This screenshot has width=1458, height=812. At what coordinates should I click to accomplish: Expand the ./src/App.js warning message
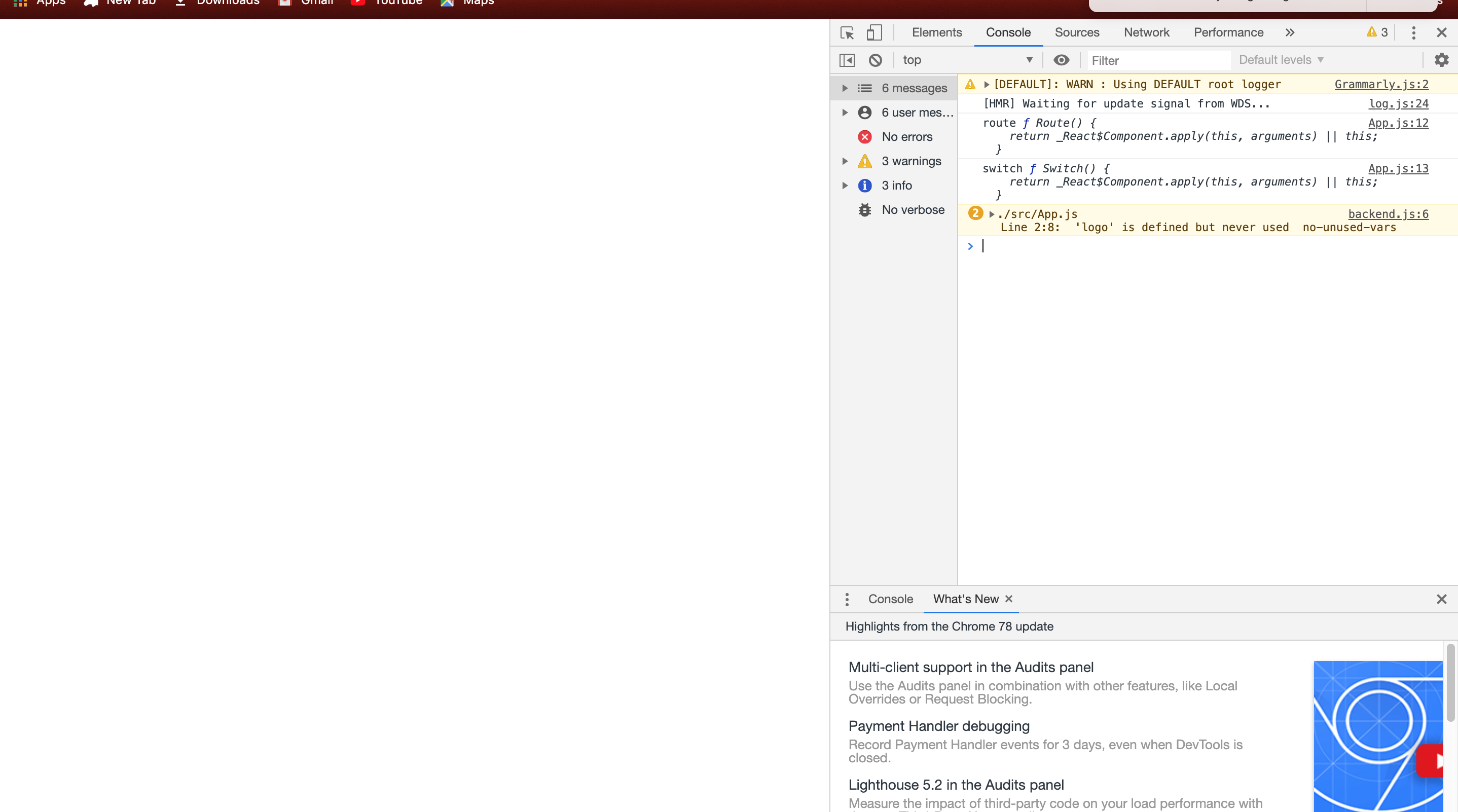992,214
